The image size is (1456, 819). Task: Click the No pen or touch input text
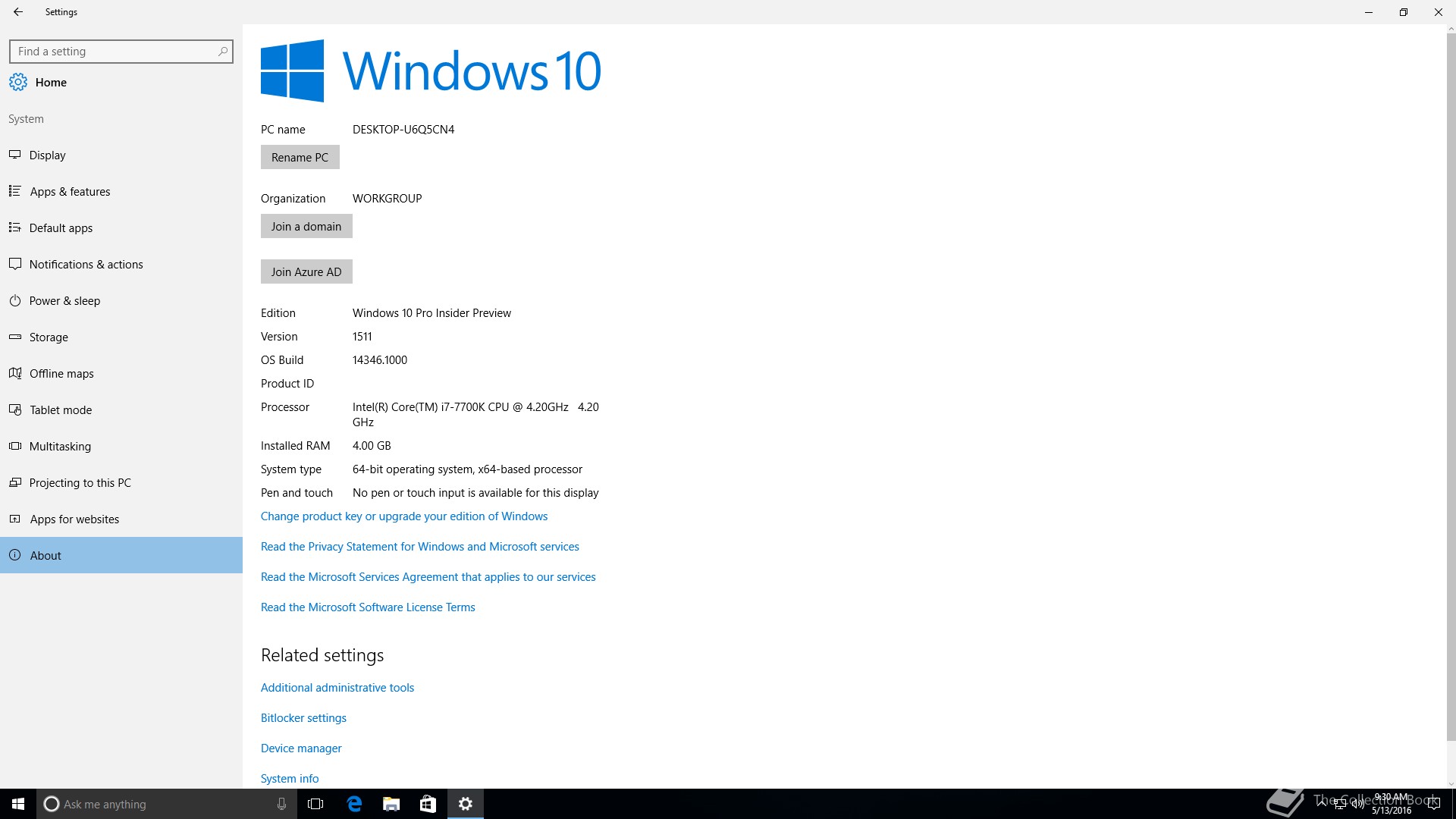click(x=475, y=493)
